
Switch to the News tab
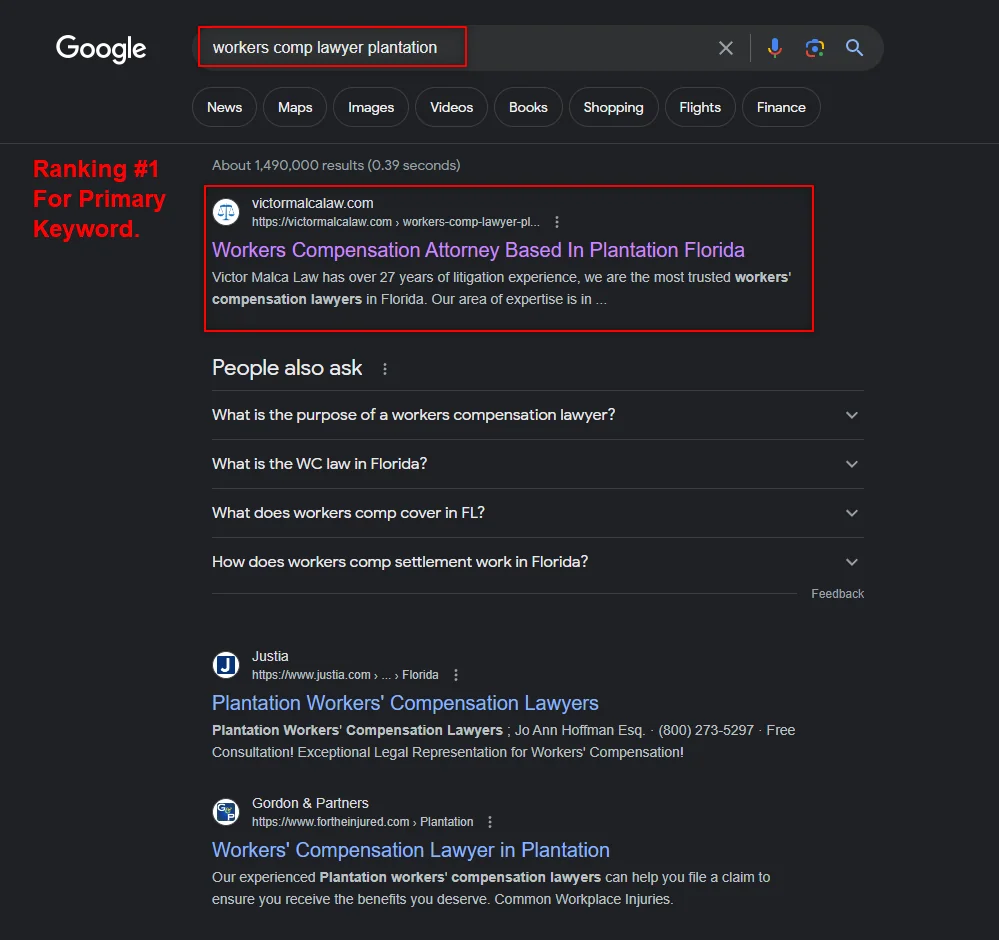pos(224,107)
